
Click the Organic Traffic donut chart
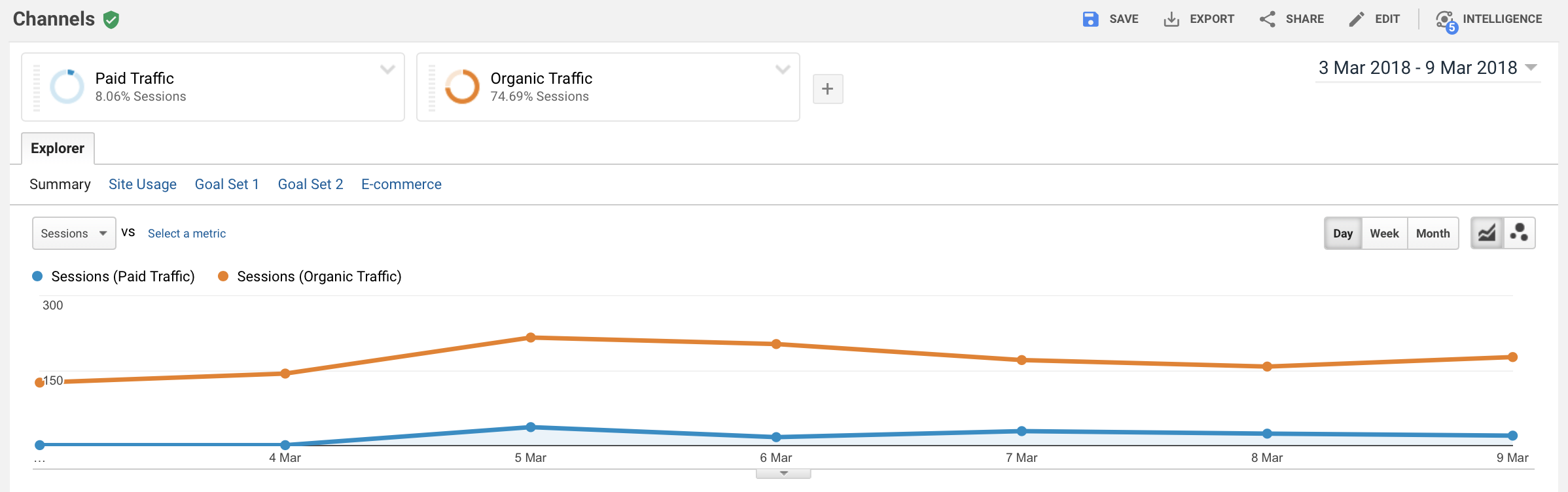pyautogui.click(x=463, y=86)
